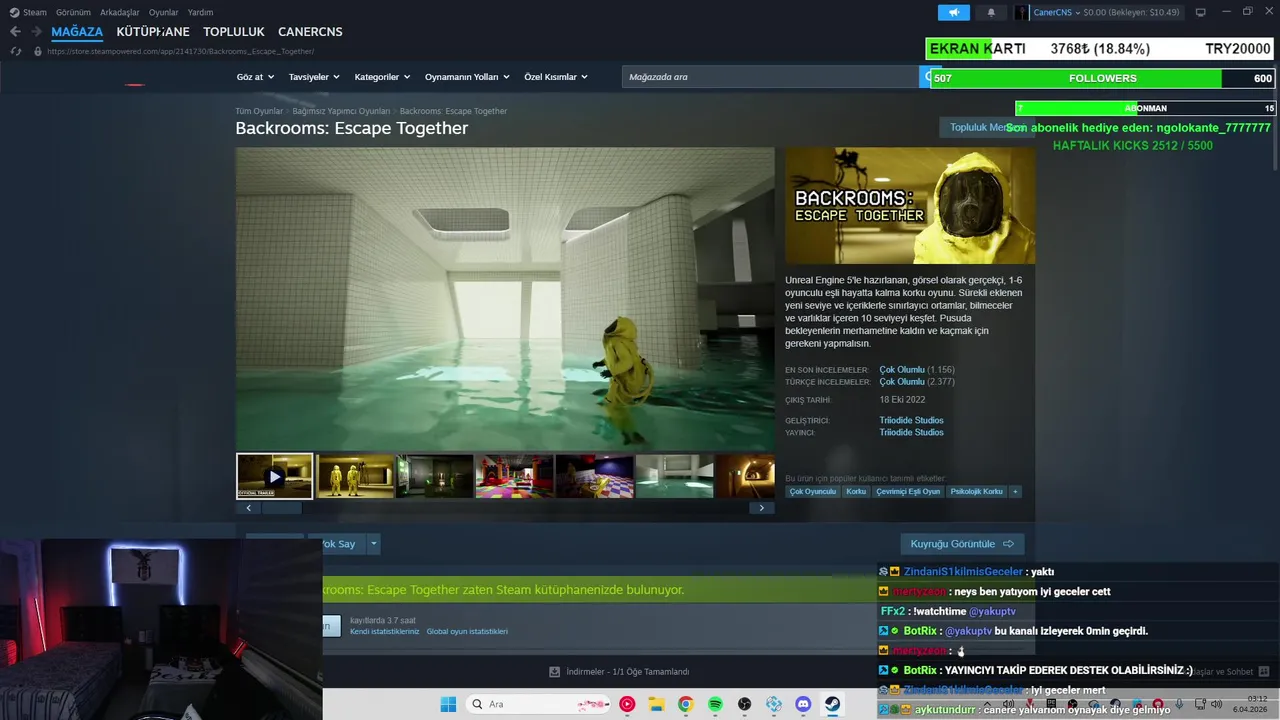
Task: Click the Korku tag
Action: [856, 492]
